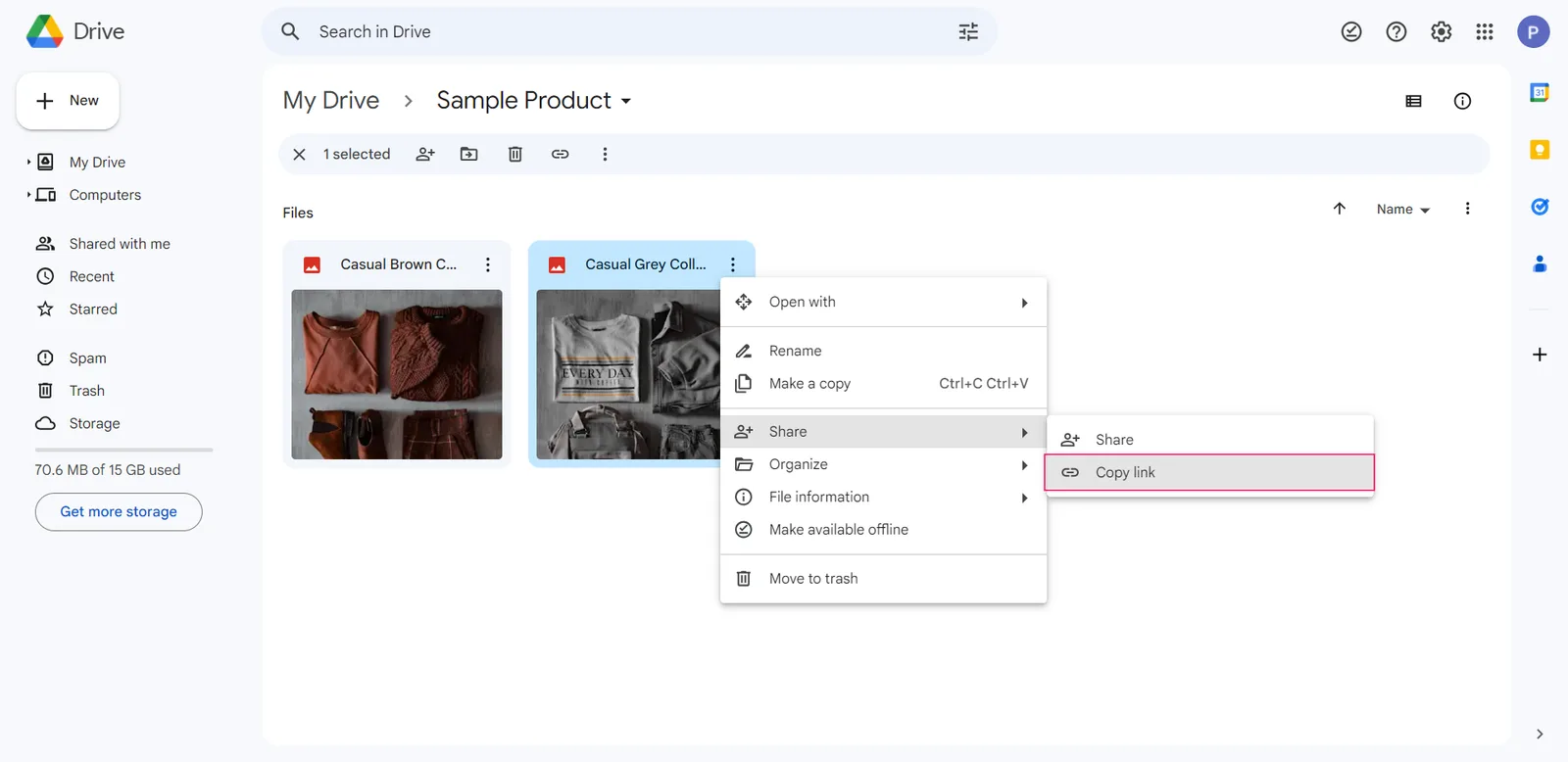1568x762 pixels.
Task: Open Contacts side panel
Action: (1540, 263)
